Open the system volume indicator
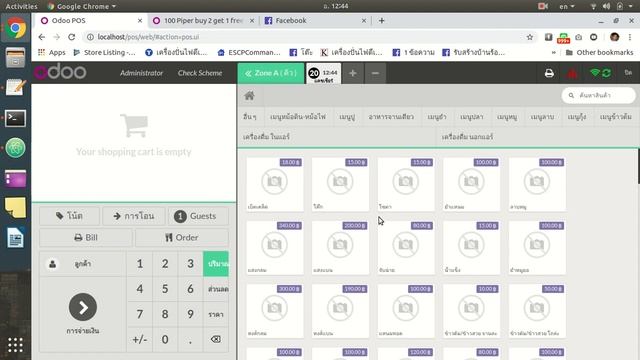This screenshot has height=360, width=640. (x=607, y=6)
